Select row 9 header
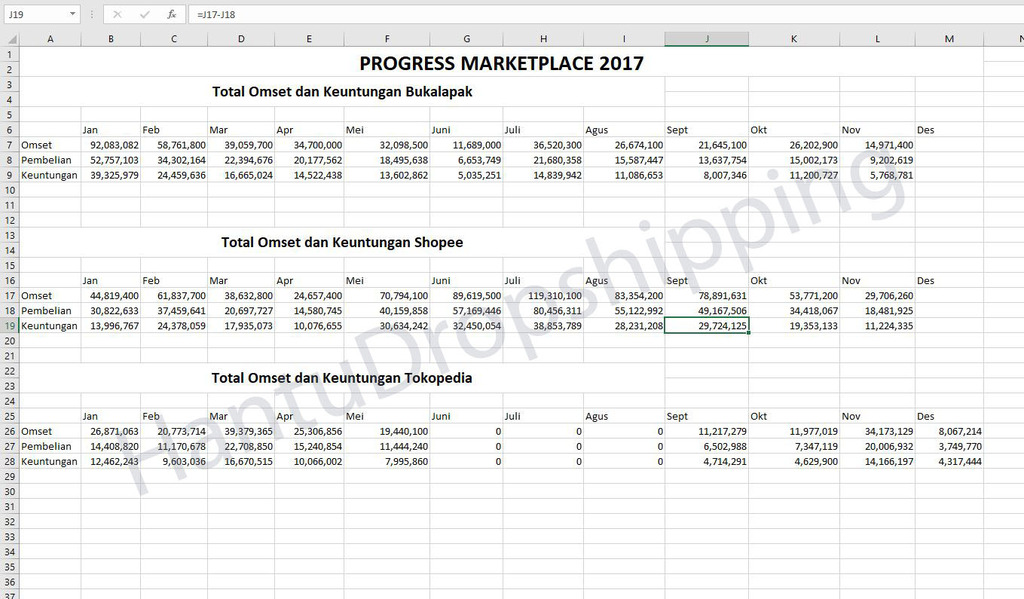The image size is (1024, 599). pyautogui.click(x=10, y=175)
